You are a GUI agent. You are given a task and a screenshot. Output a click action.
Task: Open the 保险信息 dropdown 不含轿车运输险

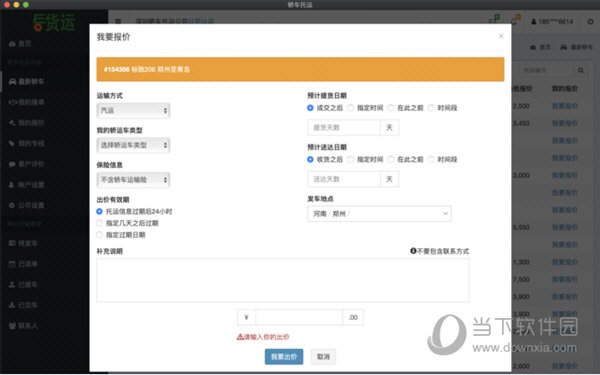133,180
